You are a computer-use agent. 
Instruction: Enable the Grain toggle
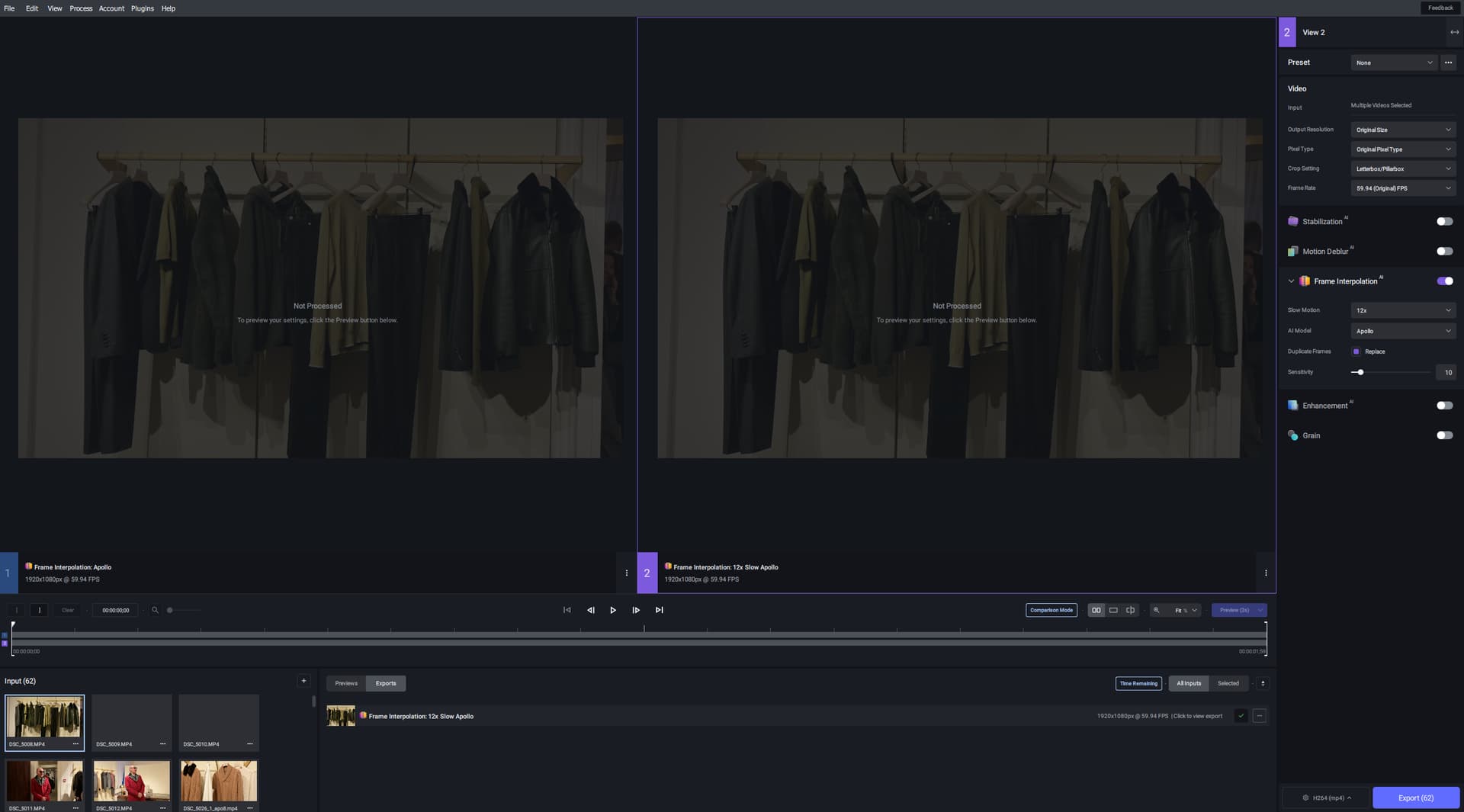[1444, 435]
